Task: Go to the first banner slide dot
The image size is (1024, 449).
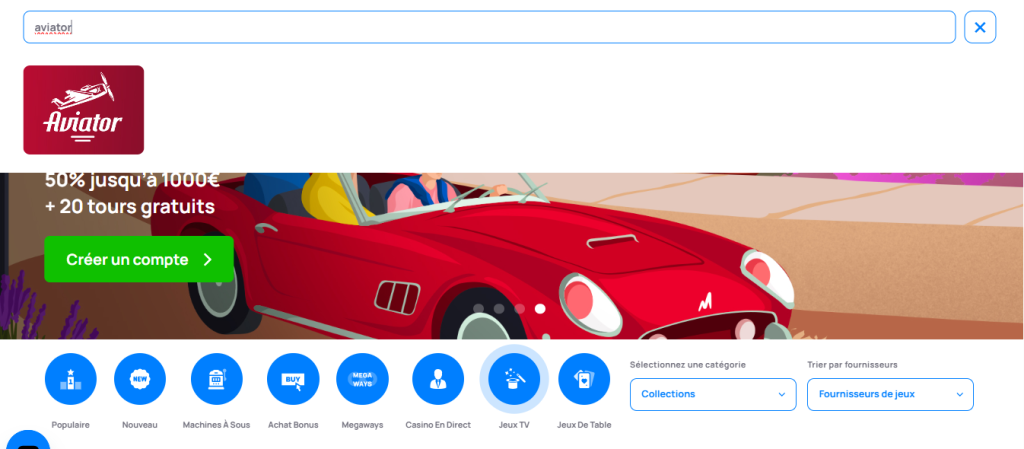Action: click(x=479, y=309)
